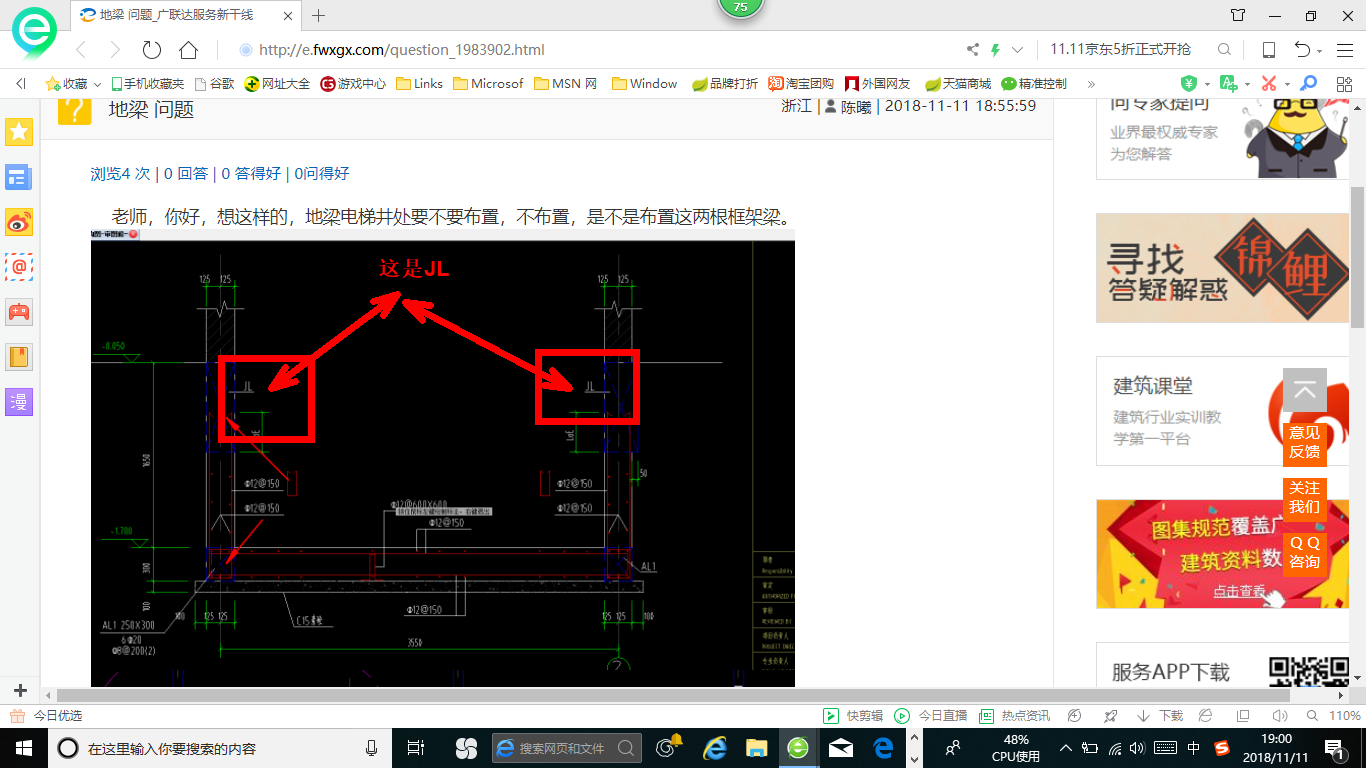Viewport: 1366px width, 768px height.
Task: Click the browser back arrow
Action: [81, 50]
